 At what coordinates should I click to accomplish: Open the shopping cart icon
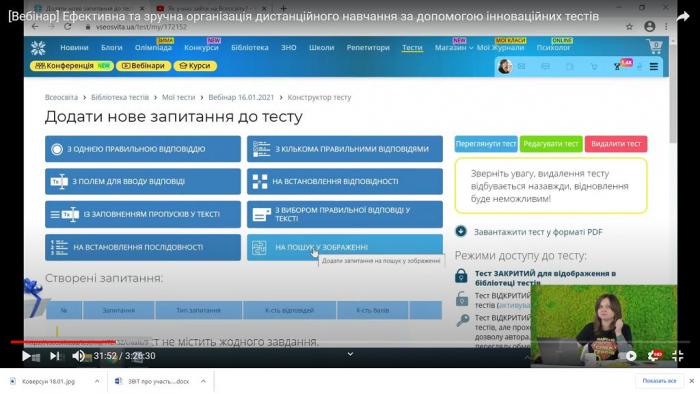[x=654, y=47]
